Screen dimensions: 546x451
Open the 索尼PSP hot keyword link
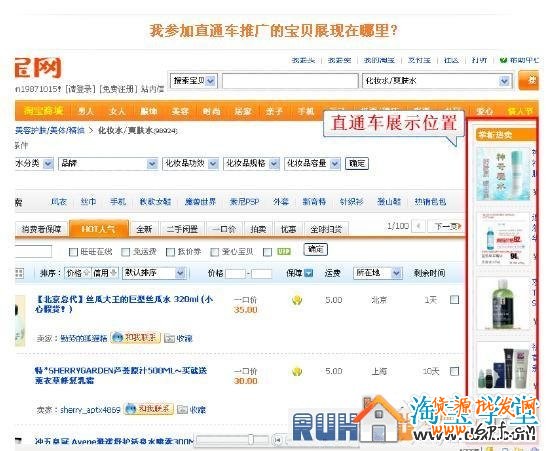244,202
